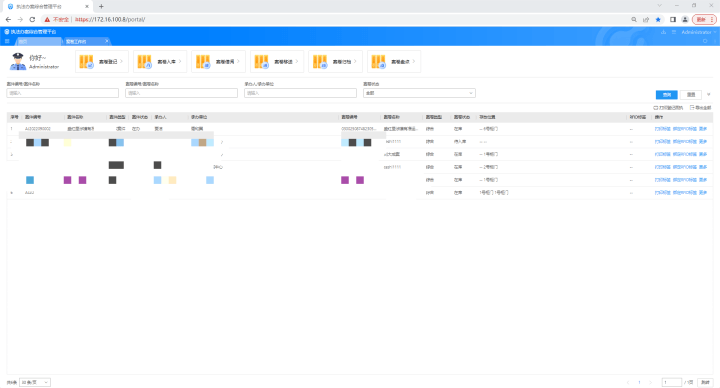
Task: Click the blue query button
Action: point(666,95)
